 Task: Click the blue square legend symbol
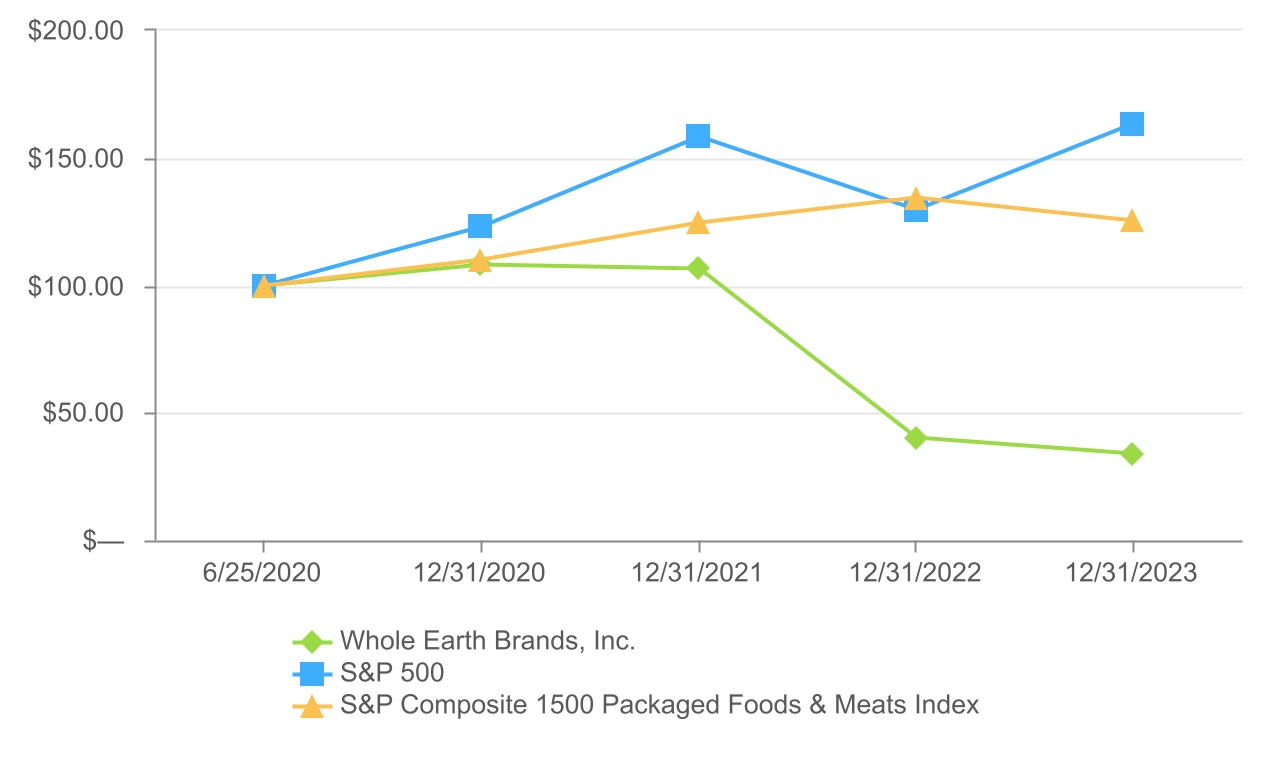click(x=313, y=673)
